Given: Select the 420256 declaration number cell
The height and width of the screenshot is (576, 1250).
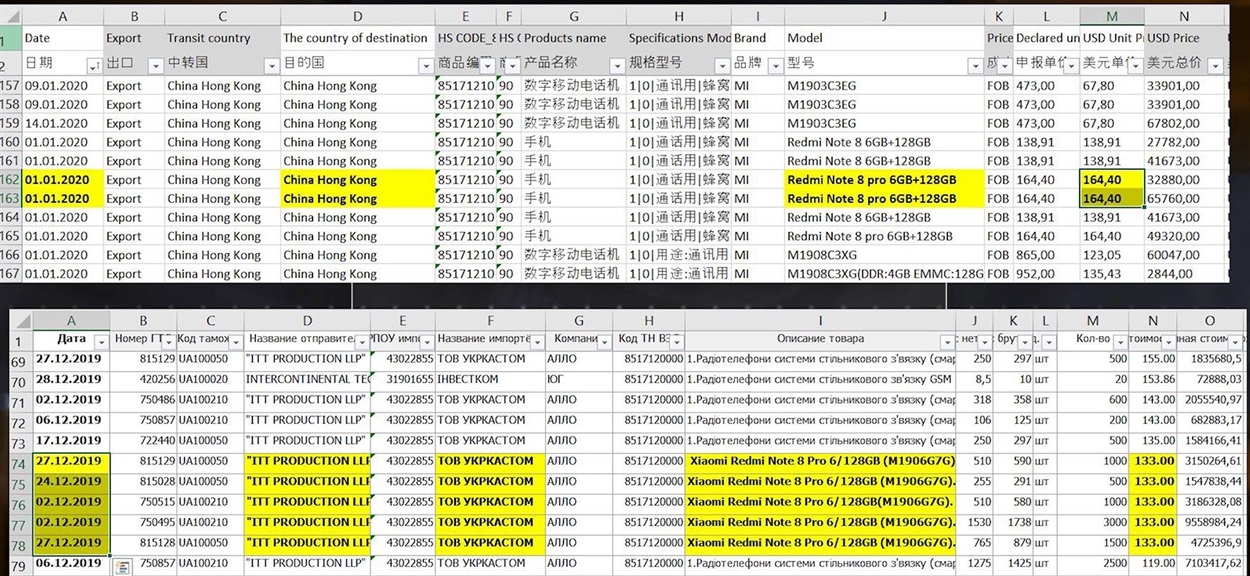Looking at the screenshot, I should click(x=144, y=379).
